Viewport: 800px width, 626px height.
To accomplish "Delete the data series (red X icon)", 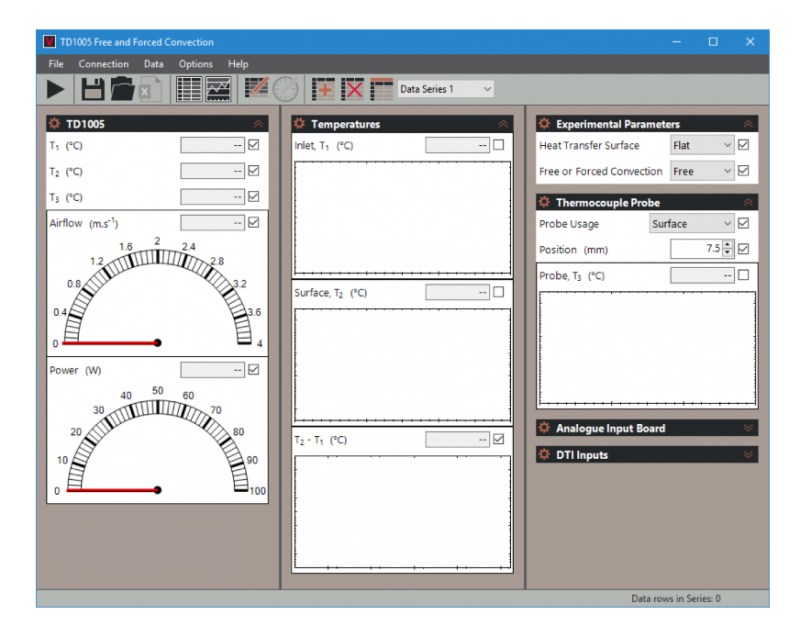I will point(353,89).
